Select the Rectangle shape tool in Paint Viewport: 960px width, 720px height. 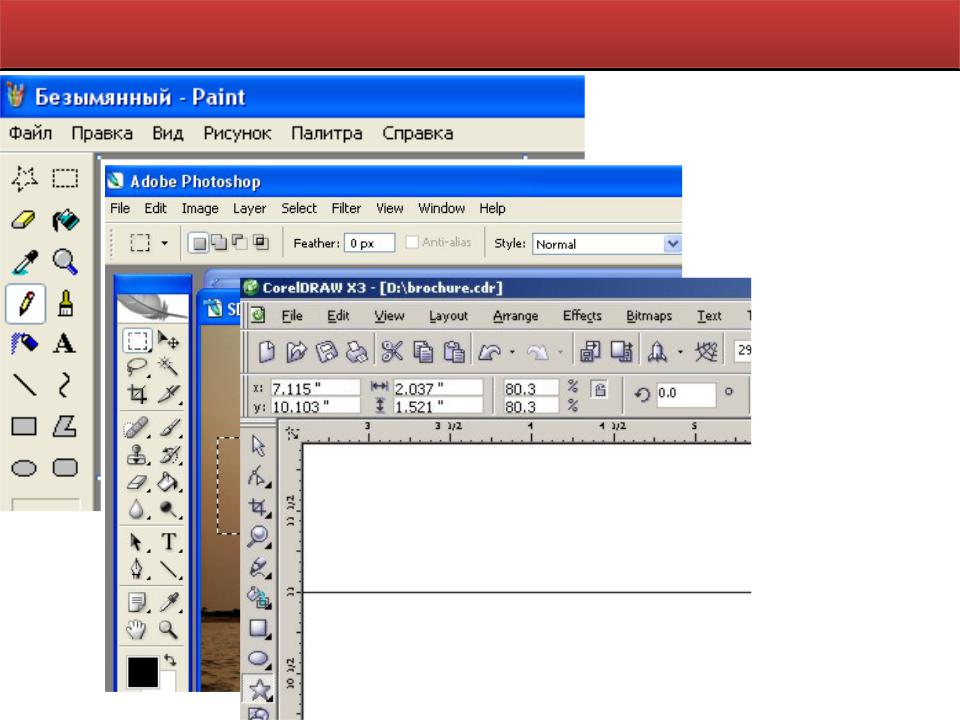(24, 426)
